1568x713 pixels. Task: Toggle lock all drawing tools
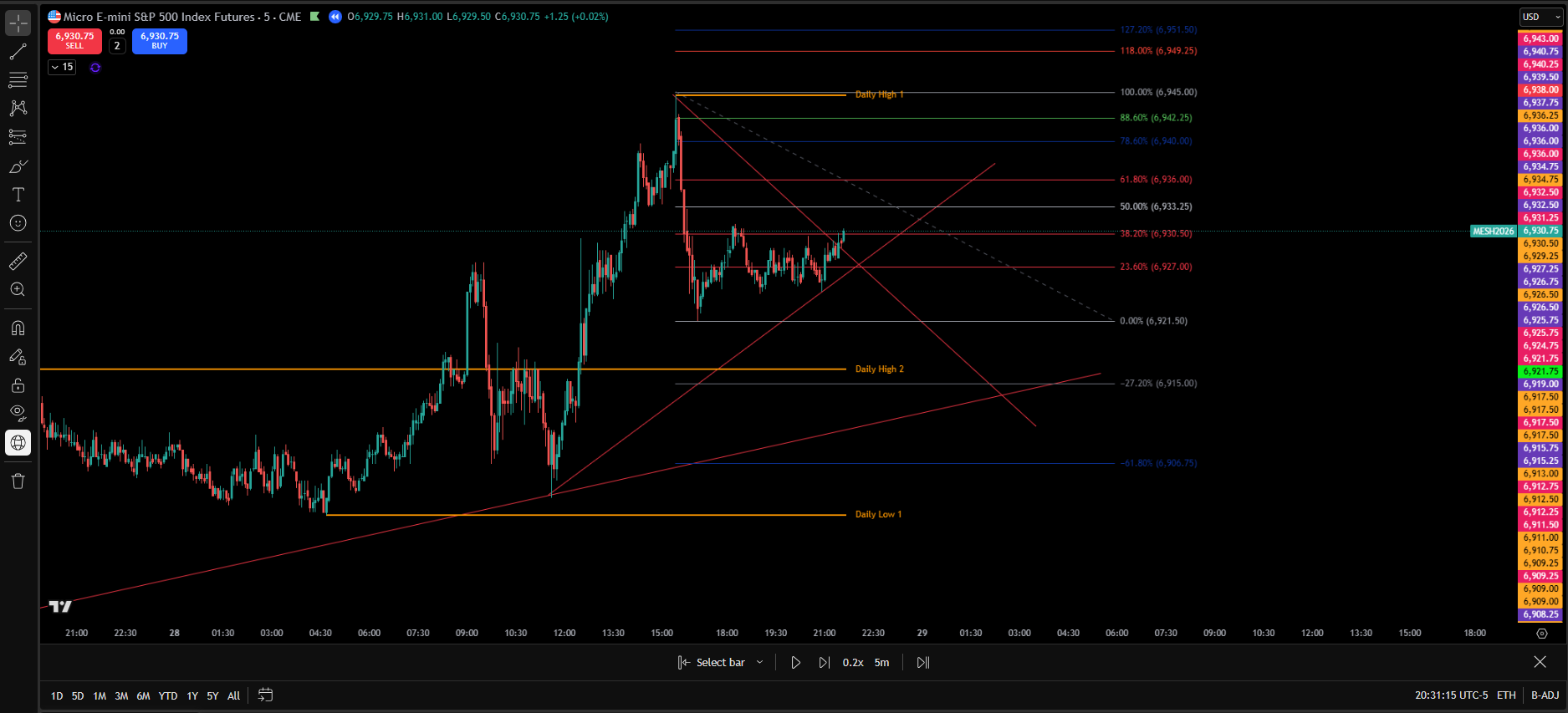pyautogui.click(x=18, y=385)
